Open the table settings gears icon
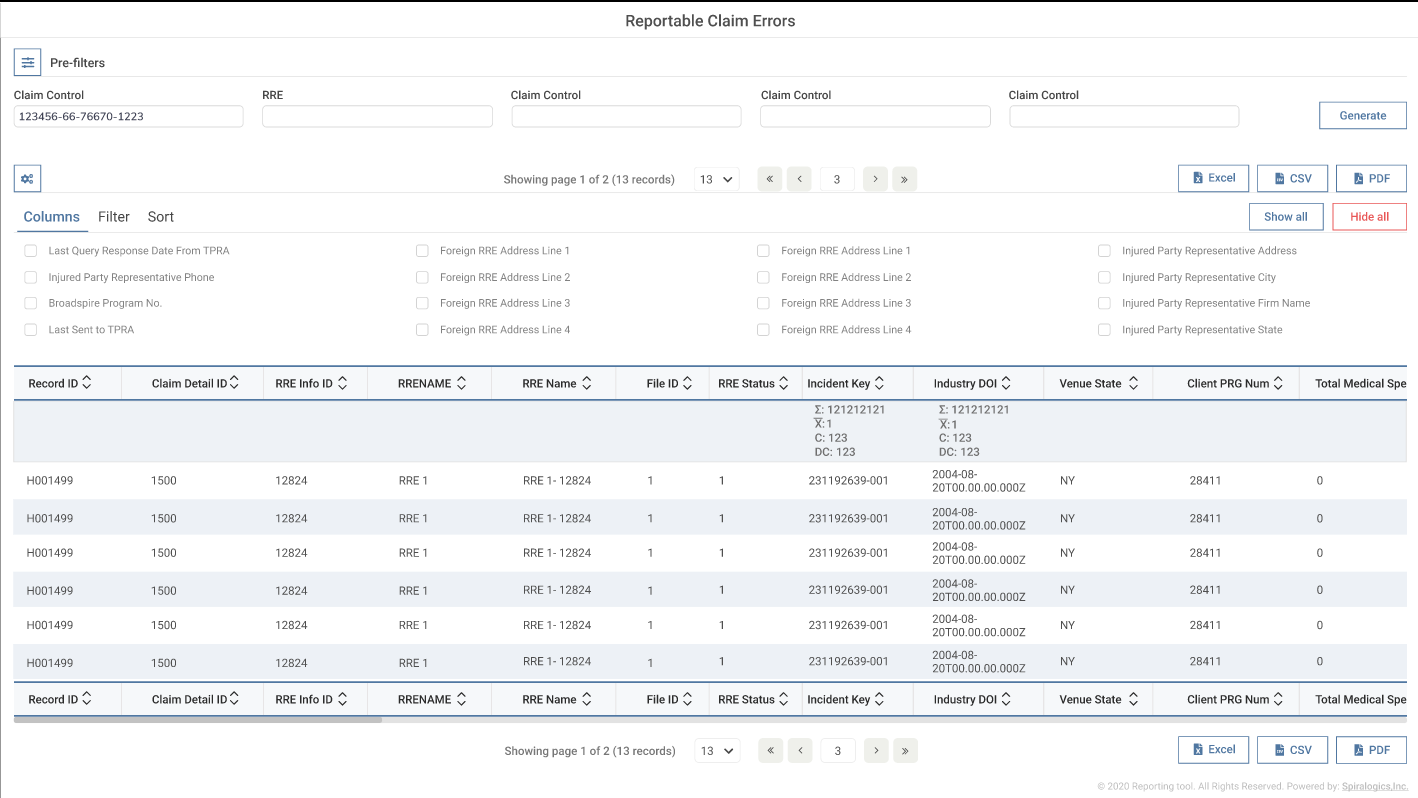The image size is (1418, 798). coord(27,179)
